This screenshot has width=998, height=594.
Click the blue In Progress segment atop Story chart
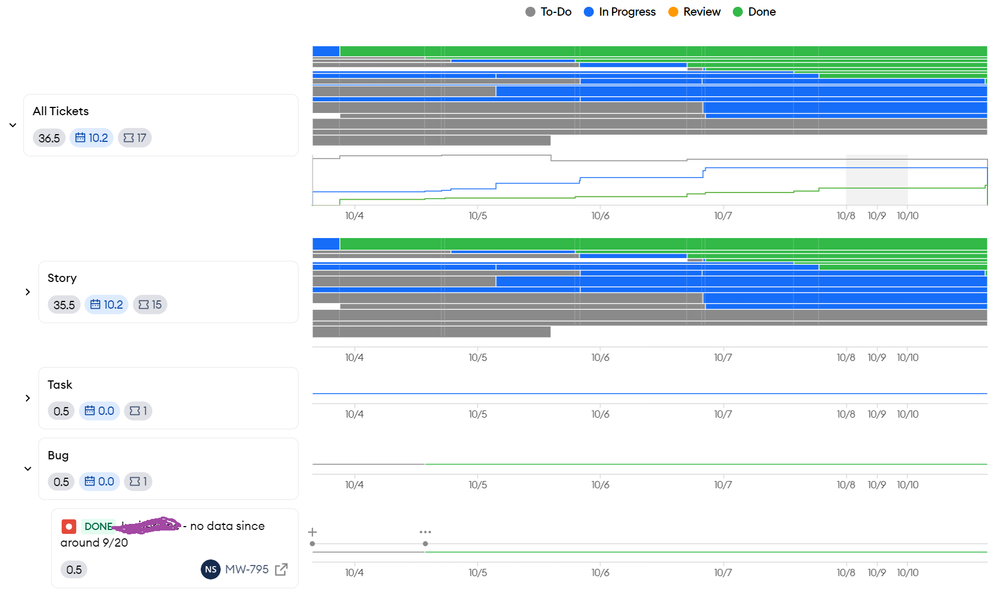tap(326, 244)
